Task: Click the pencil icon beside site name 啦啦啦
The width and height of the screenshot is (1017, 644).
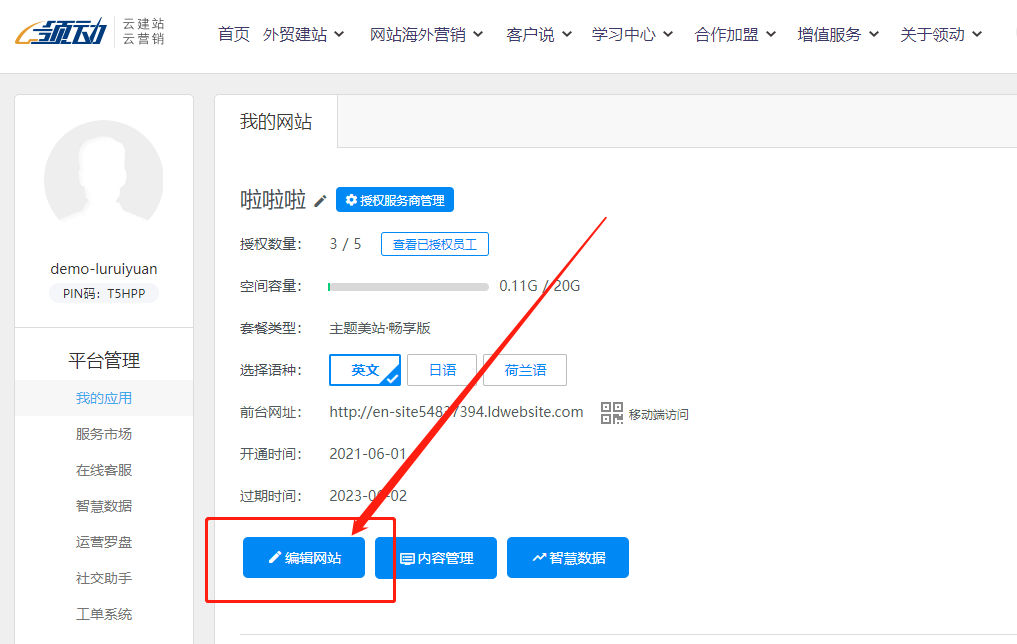Action: pyautogui.click(x=320, y=201)
